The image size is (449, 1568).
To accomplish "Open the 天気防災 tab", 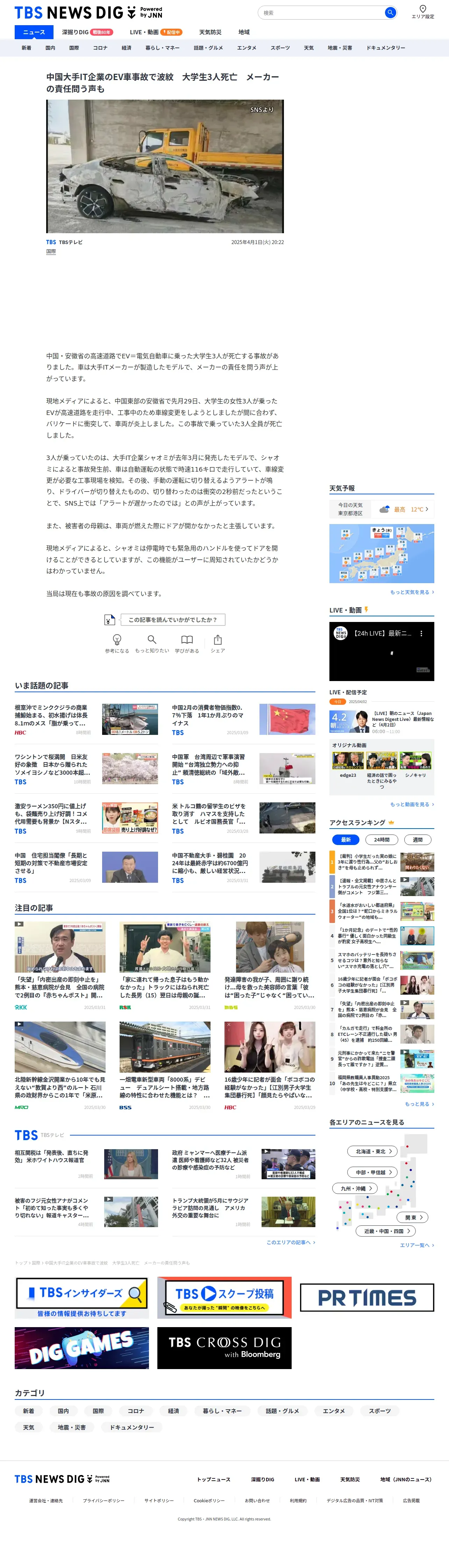I will (x=210, y=32).
